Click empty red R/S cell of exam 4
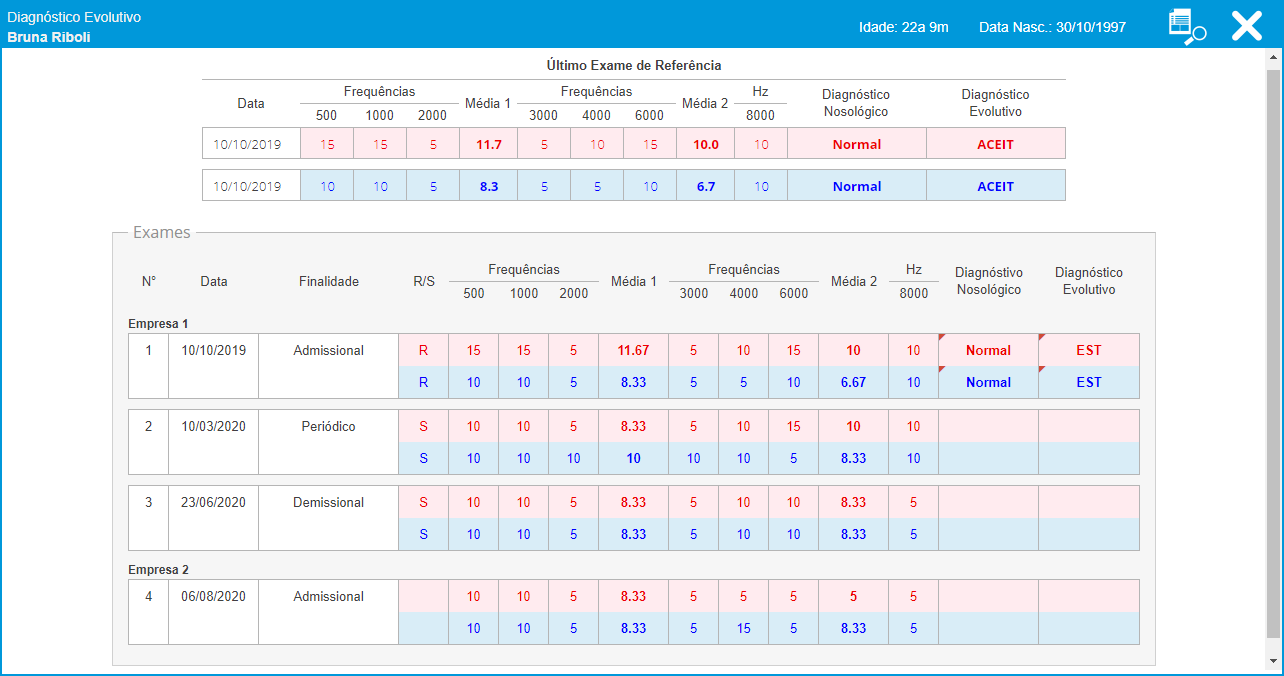Image resolution: width=1284 pixels, height=676 pixels. (x=423, y=597)
